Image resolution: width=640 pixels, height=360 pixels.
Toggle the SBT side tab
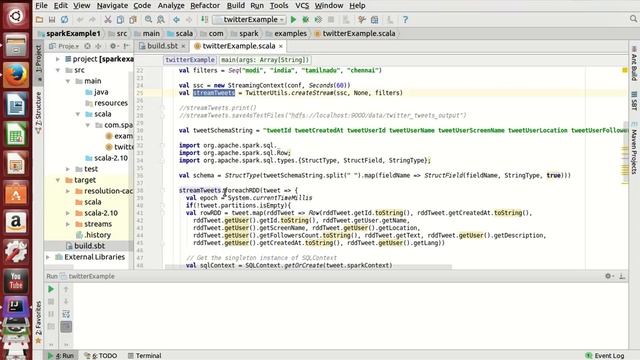(x=634, y=101)
